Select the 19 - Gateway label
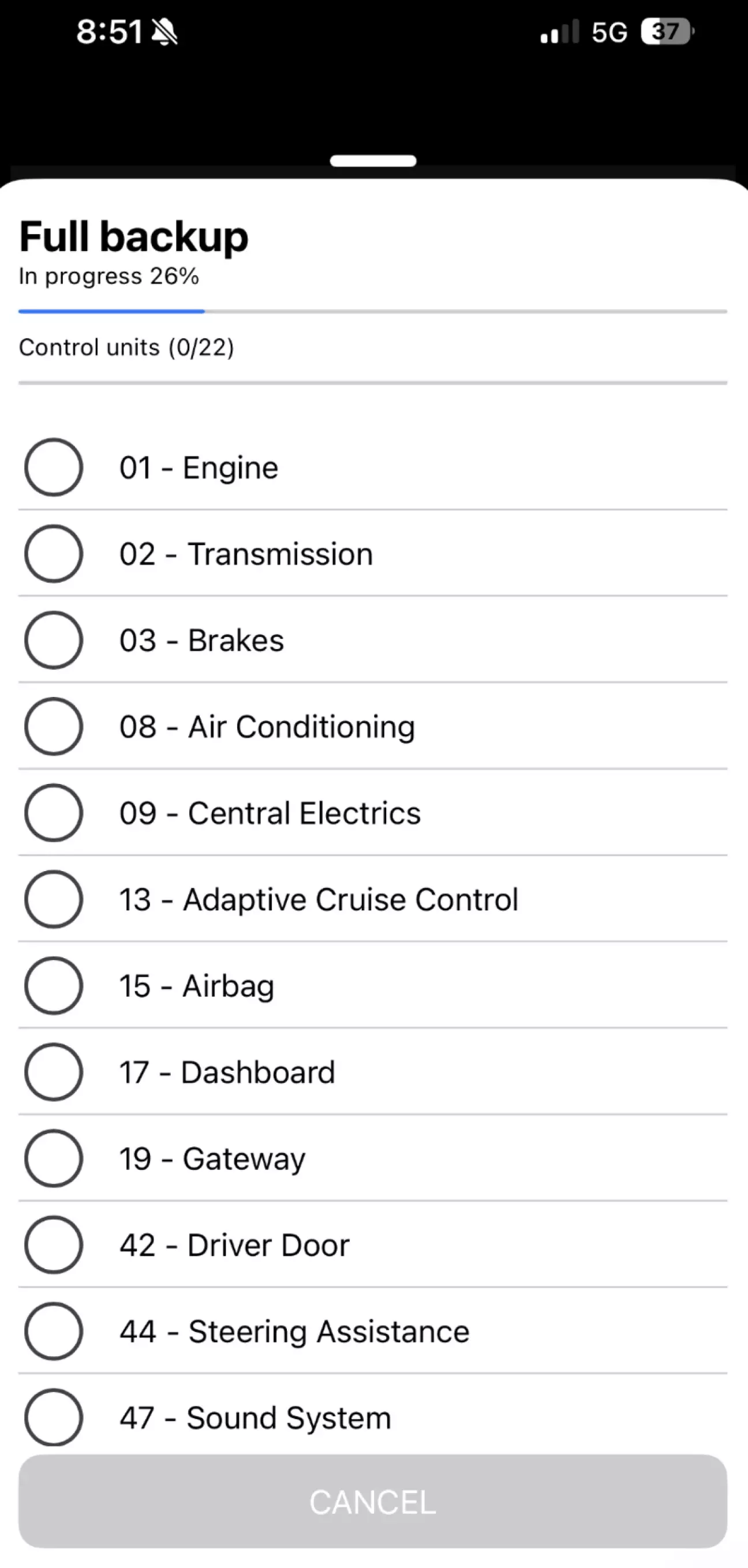Image resolution: width=748 pixels, height=1568 pixels. tap(212, 1159)
